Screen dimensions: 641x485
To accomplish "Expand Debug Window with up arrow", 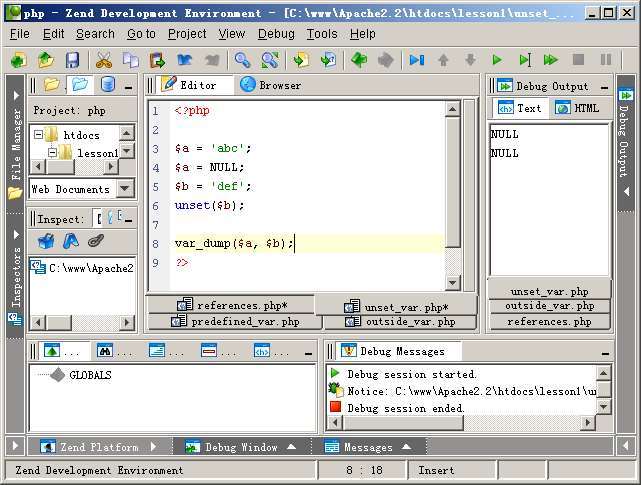I will (x=291, y=447).
